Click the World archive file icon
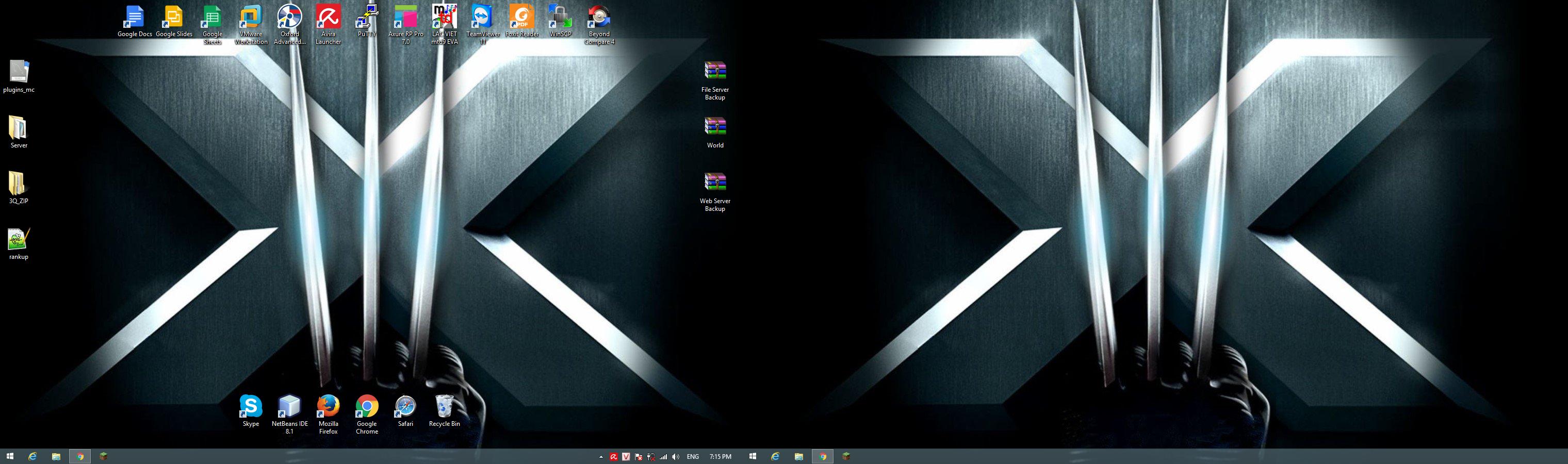The height and width of the screenshot is (464, 1568). pos(715,128)
